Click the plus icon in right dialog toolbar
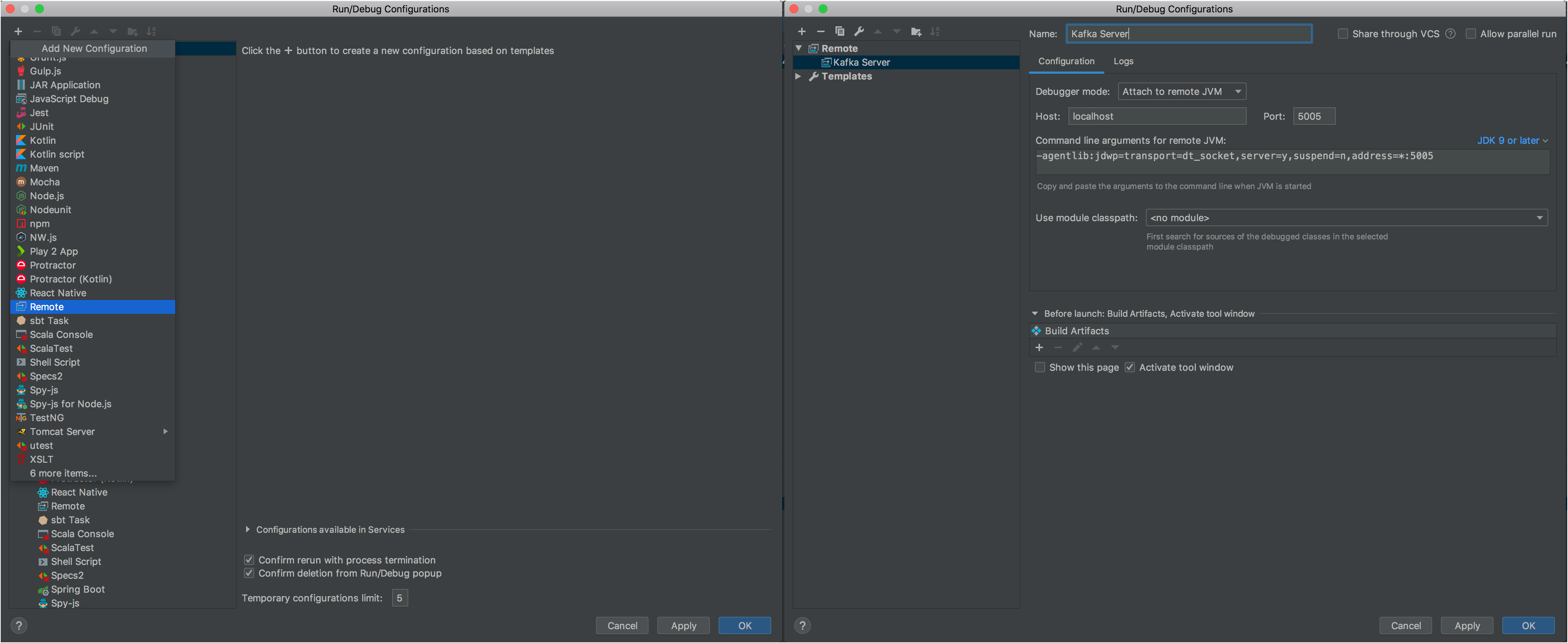The height and width of the screenshot is (643, 1568). click(802, 32)
